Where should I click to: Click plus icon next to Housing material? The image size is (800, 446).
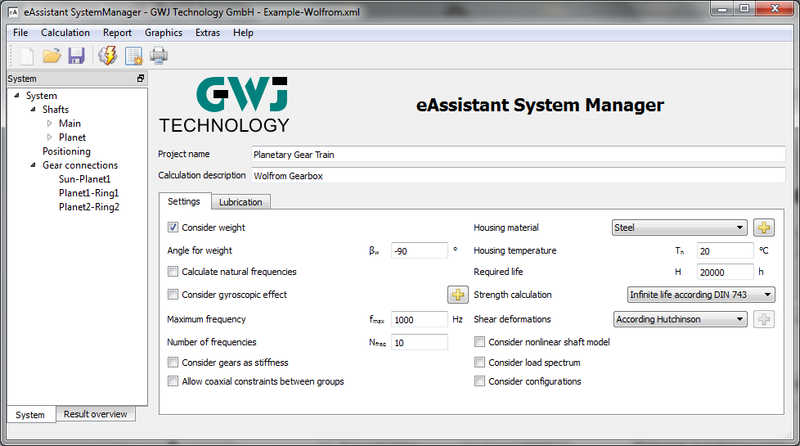tap(764, 228)
